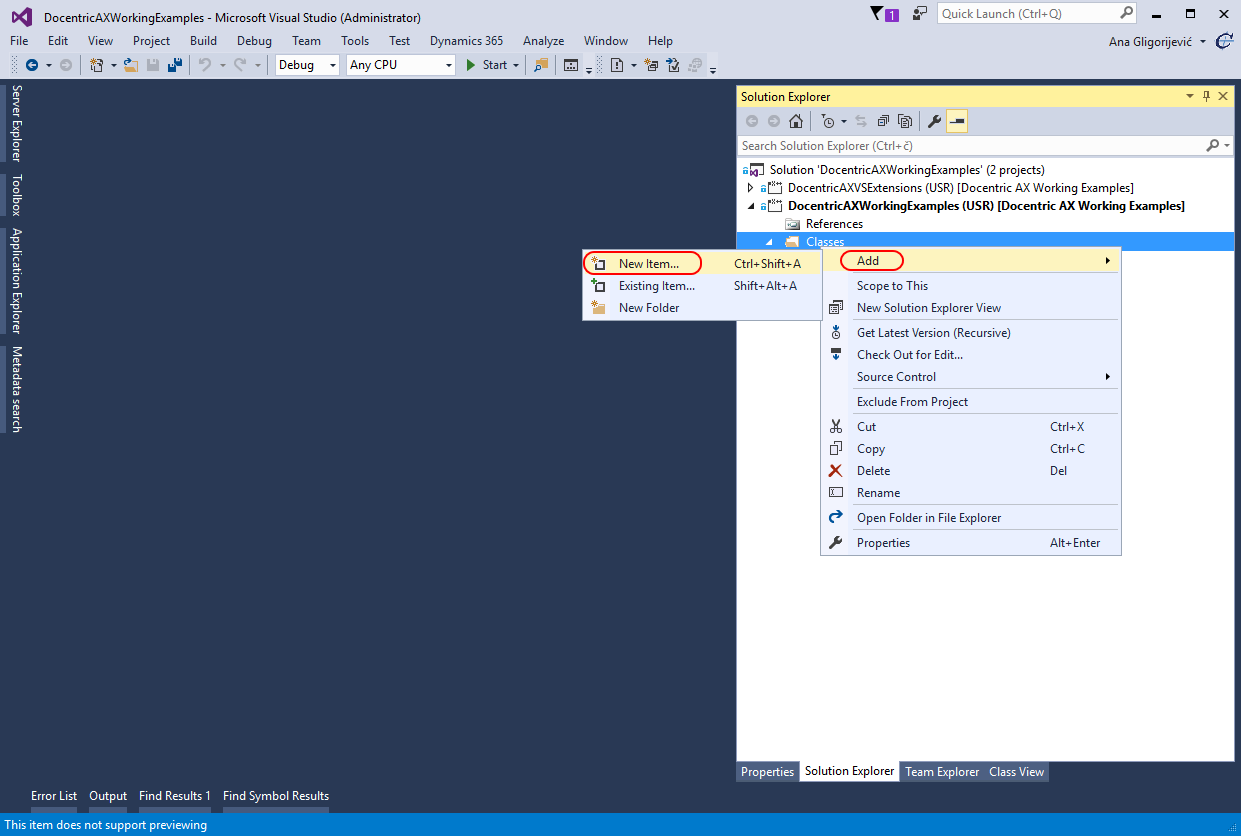Expand the DocentricAXVSExtensions project node

coord(751,188)
